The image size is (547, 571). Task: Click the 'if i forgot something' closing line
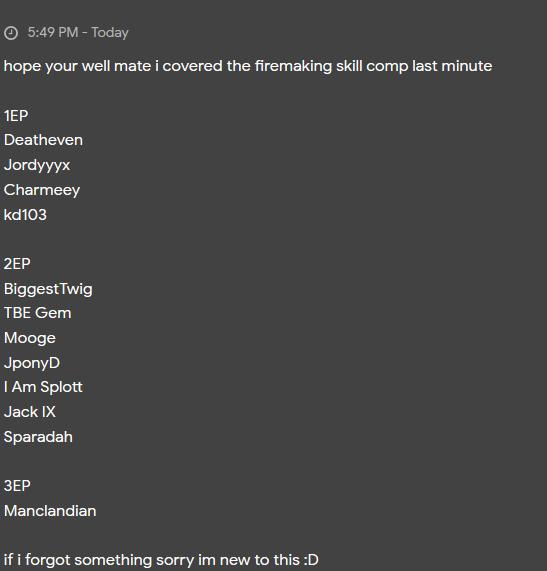point(161,560)
